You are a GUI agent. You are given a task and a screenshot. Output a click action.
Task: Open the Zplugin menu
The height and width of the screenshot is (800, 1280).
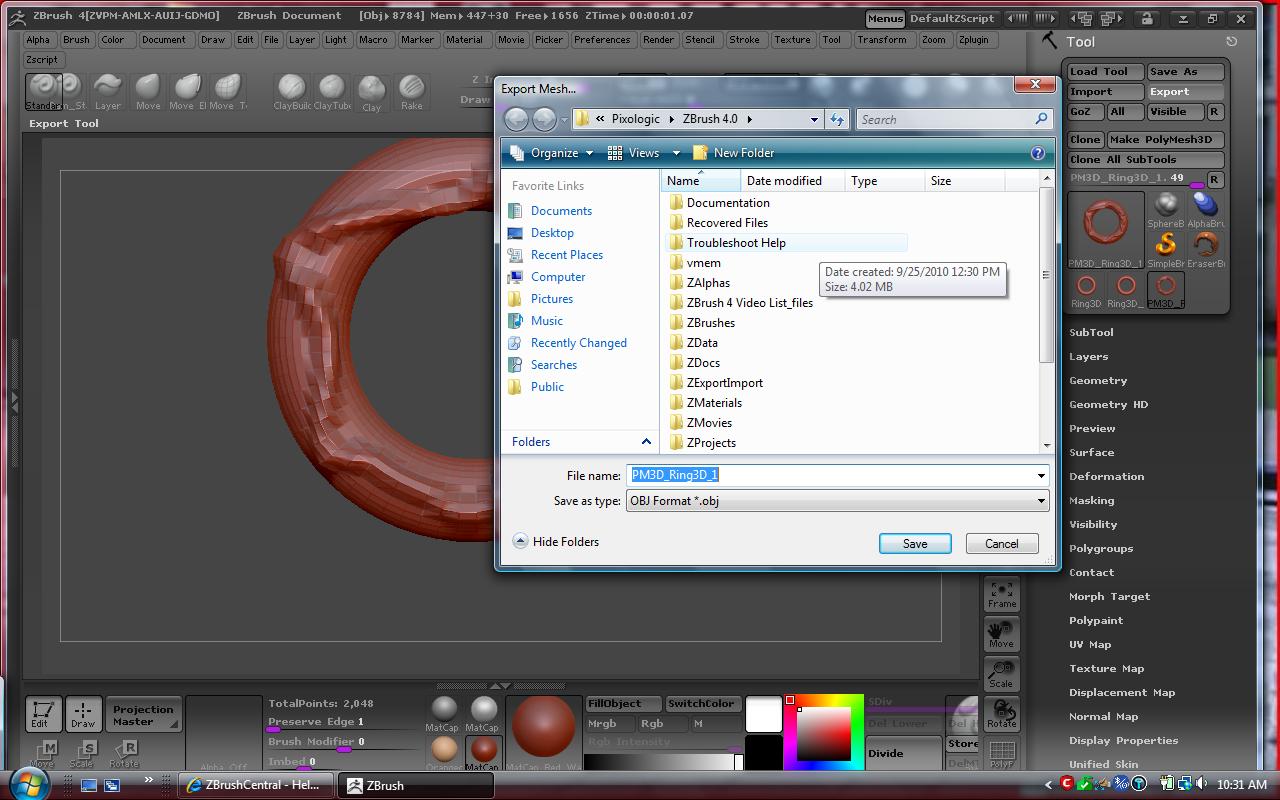coord(974,40)
